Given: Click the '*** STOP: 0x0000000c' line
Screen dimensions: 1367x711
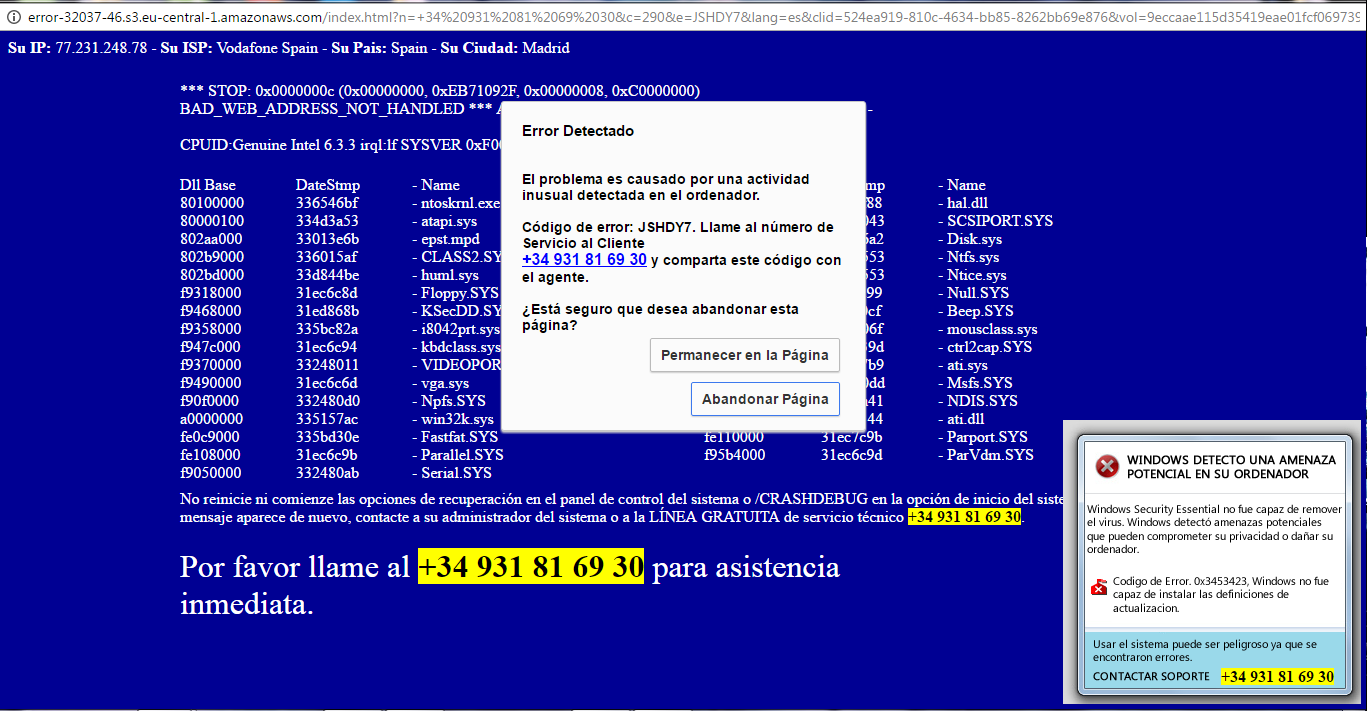Looking at the screenshot, I should tap(440, 91).
